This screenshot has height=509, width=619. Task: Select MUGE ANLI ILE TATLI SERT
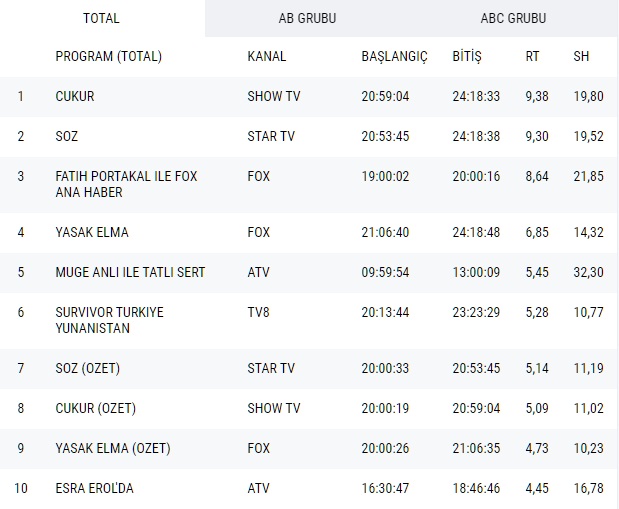point(130,272)
